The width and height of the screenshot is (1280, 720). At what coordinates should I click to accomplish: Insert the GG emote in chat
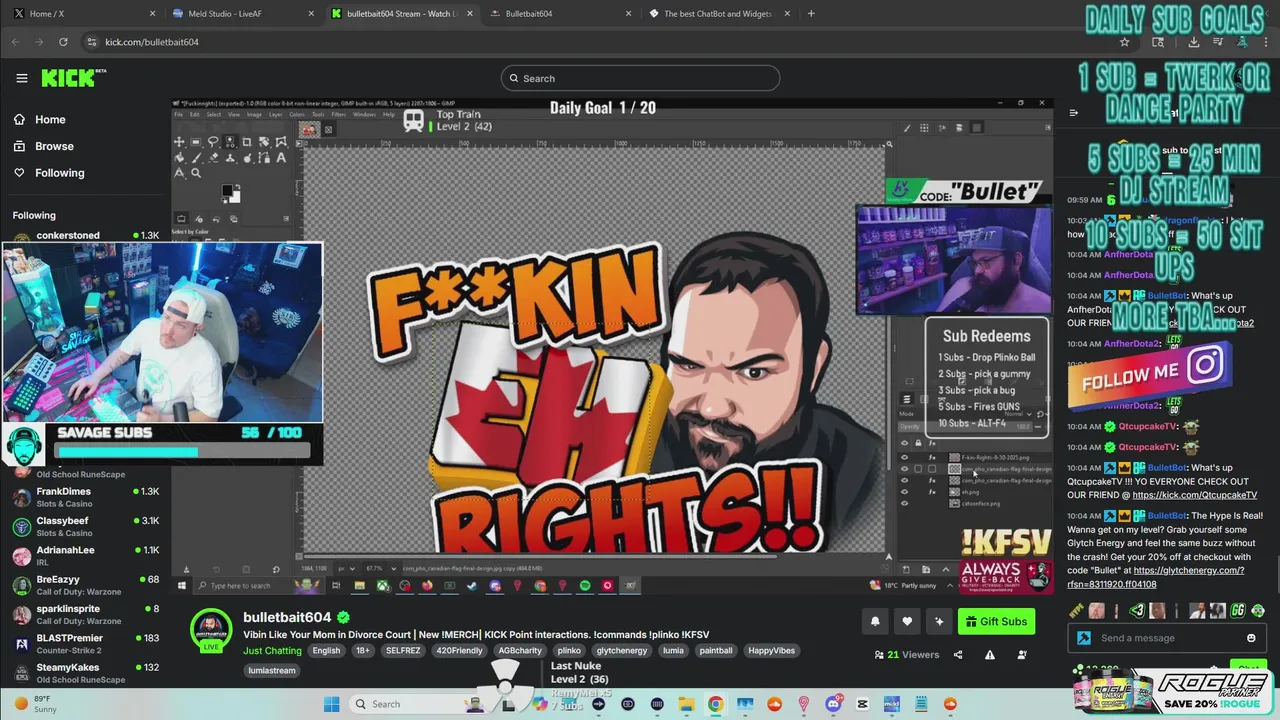click(1238, 610)
